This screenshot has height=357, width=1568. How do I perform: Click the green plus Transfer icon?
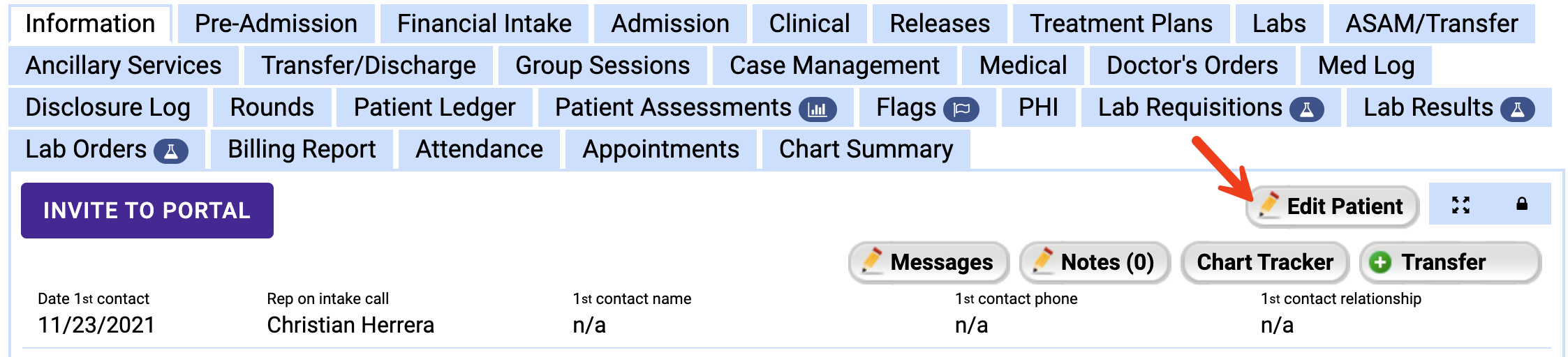click(1380, 263)
